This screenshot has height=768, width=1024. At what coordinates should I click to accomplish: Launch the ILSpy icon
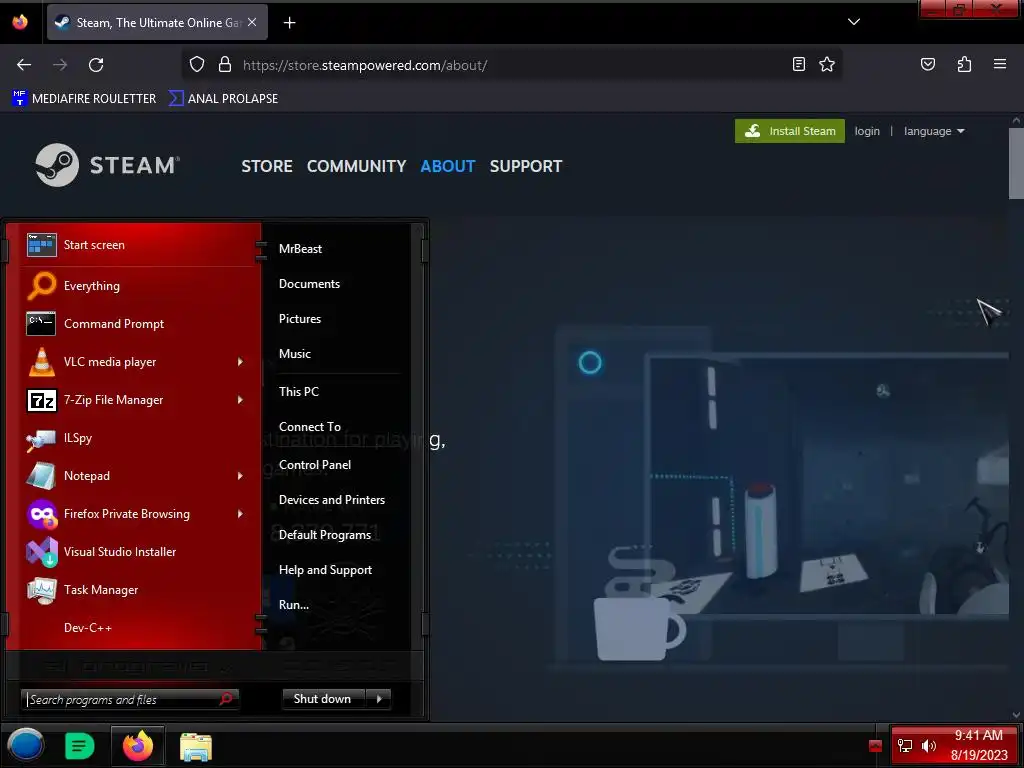click(x=41, y=439)
